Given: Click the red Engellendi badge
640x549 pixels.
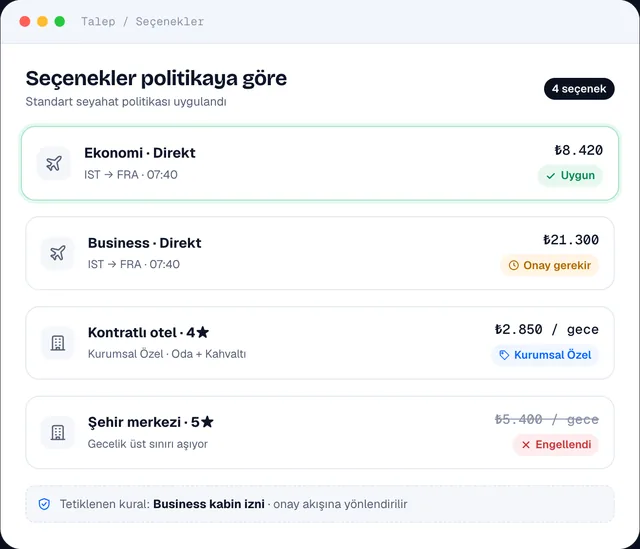Looking at the screenshot, I should coord(556,445).
